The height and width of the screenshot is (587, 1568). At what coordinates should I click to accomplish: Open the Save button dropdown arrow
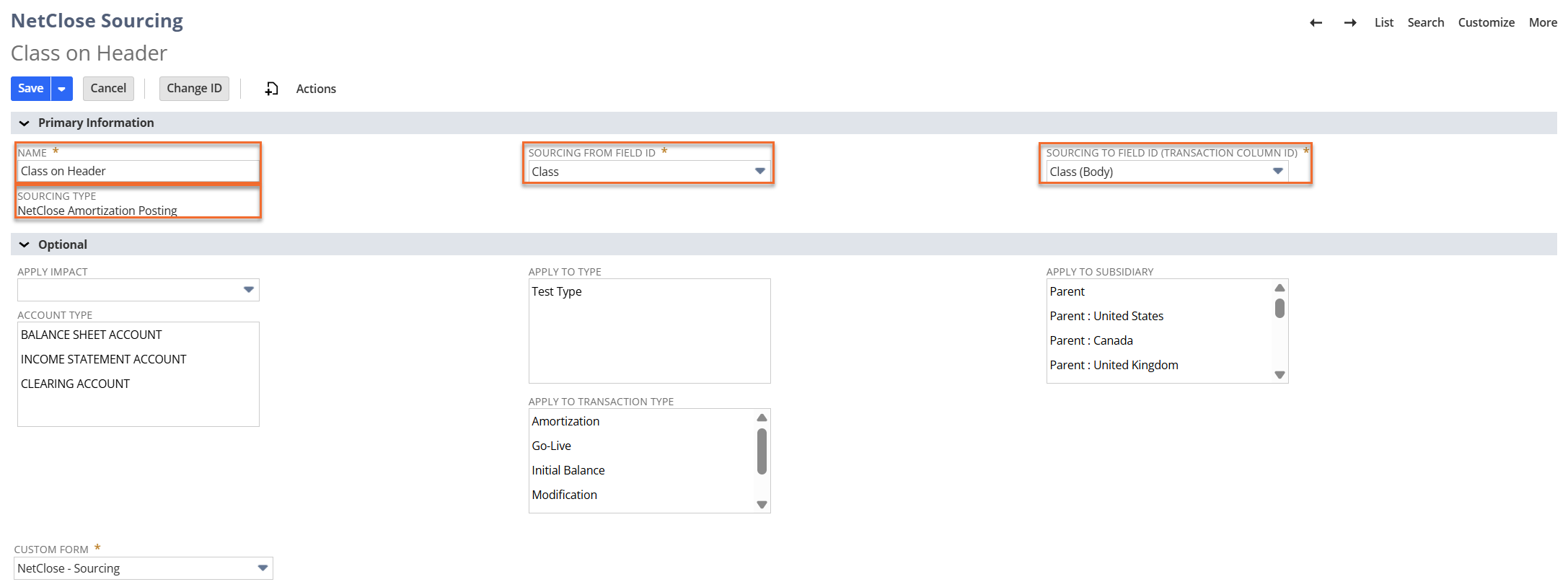62,89
